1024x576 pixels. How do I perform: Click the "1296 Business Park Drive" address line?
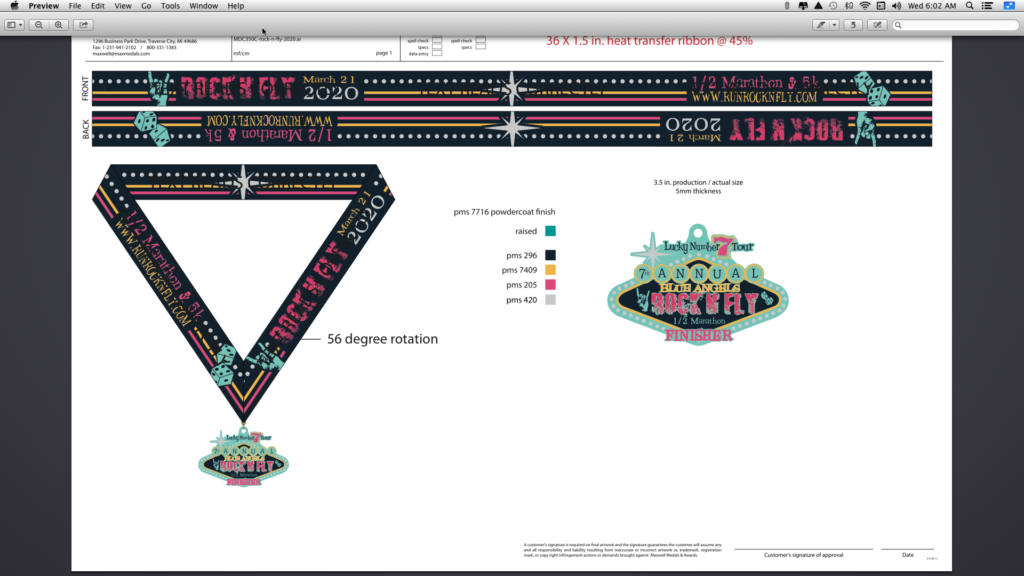click(x=144, y=40)
